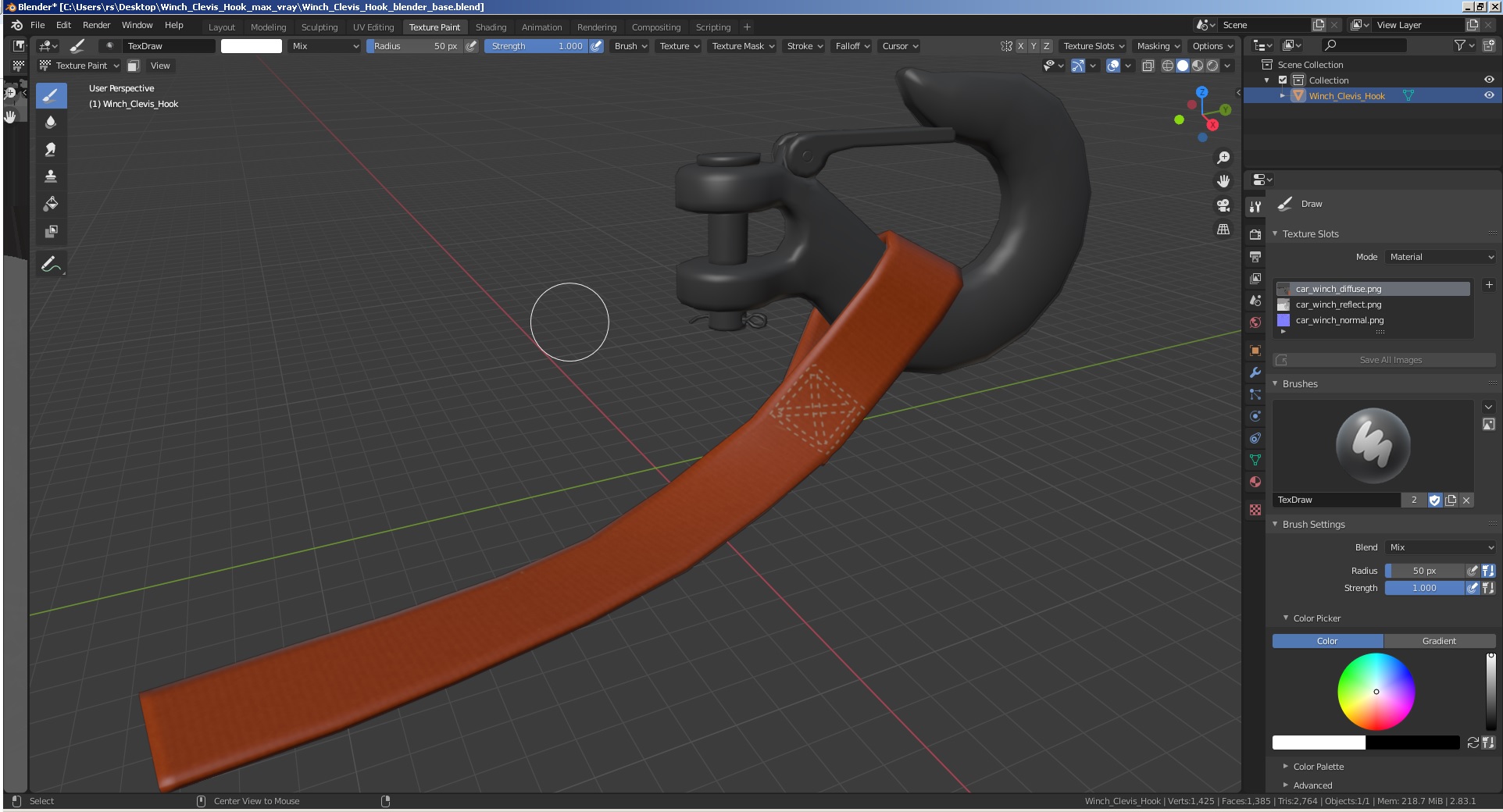Expand Winch_Clevis_Hook in outliner
This screenshot has height=812, width=1503.
pos(1282,96)
